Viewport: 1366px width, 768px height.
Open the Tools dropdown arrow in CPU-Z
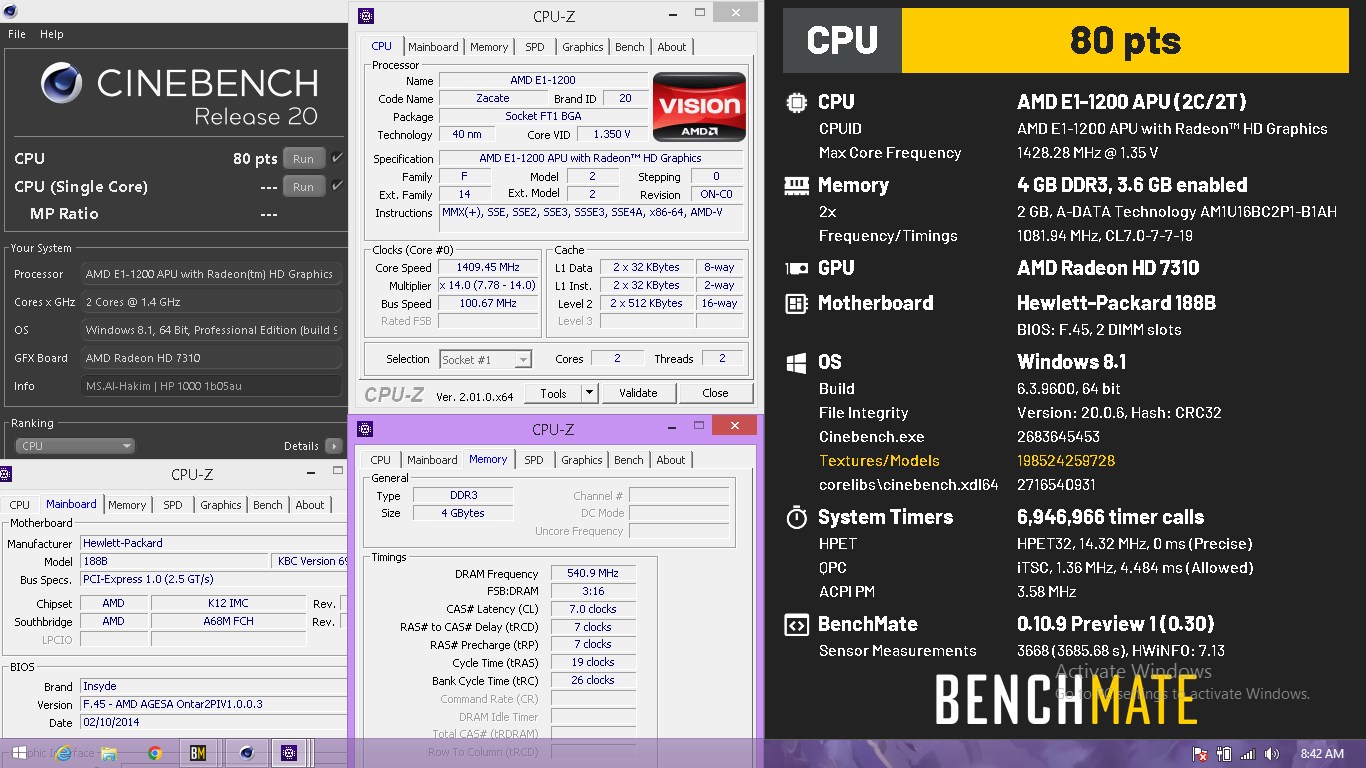(589, 393)
